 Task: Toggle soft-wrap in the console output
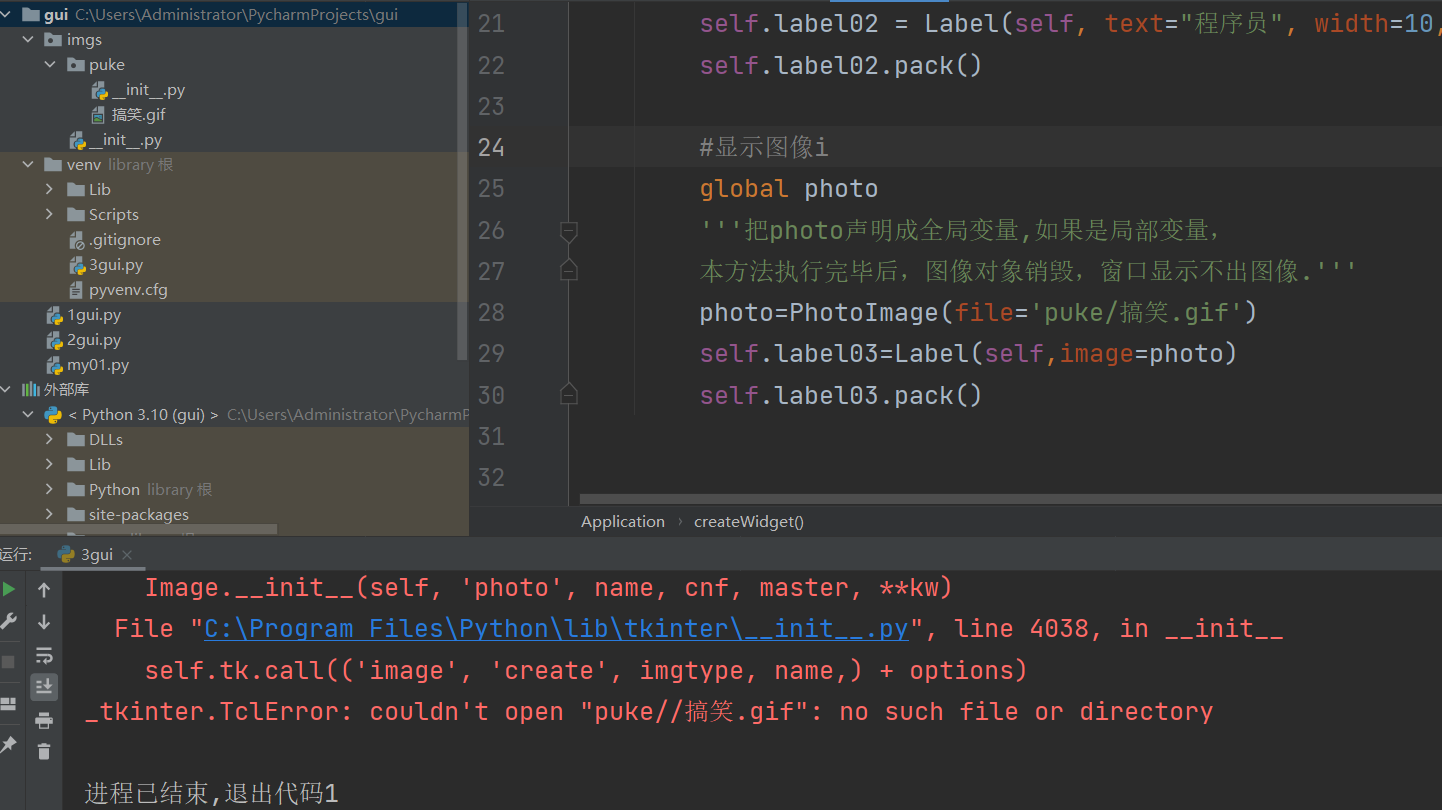click(44, 655)
